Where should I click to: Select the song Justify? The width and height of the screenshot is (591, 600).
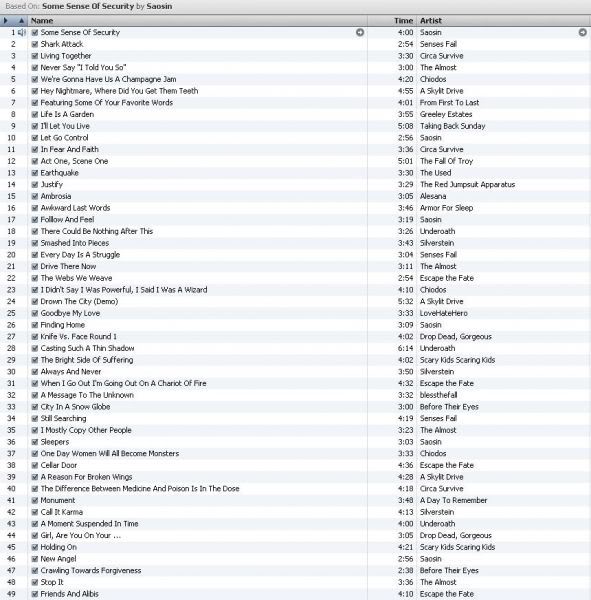[x=52, y=184]
